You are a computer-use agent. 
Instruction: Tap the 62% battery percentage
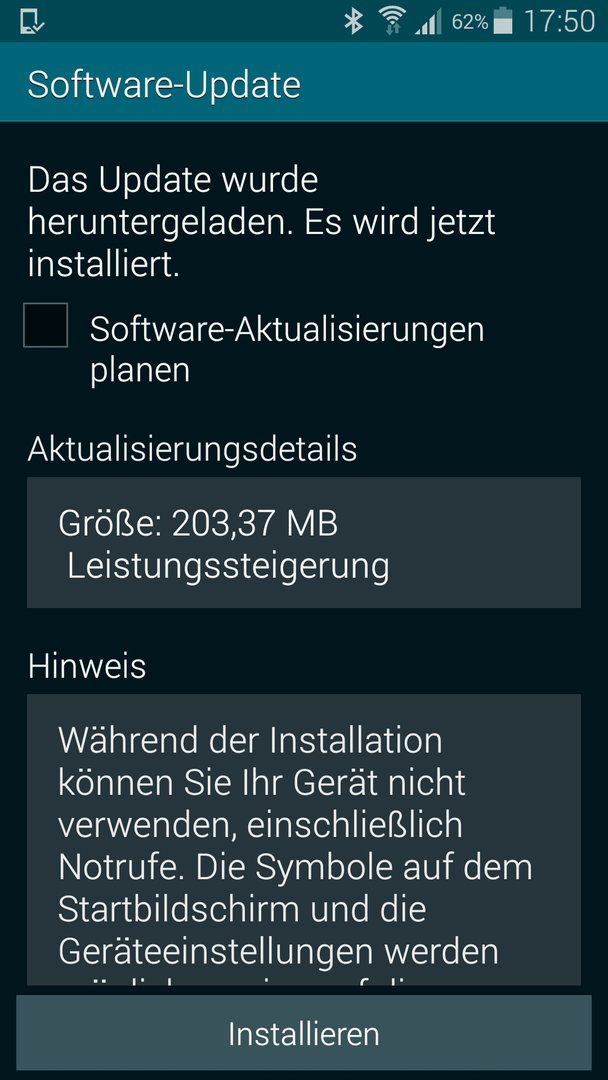coord(470,22)
